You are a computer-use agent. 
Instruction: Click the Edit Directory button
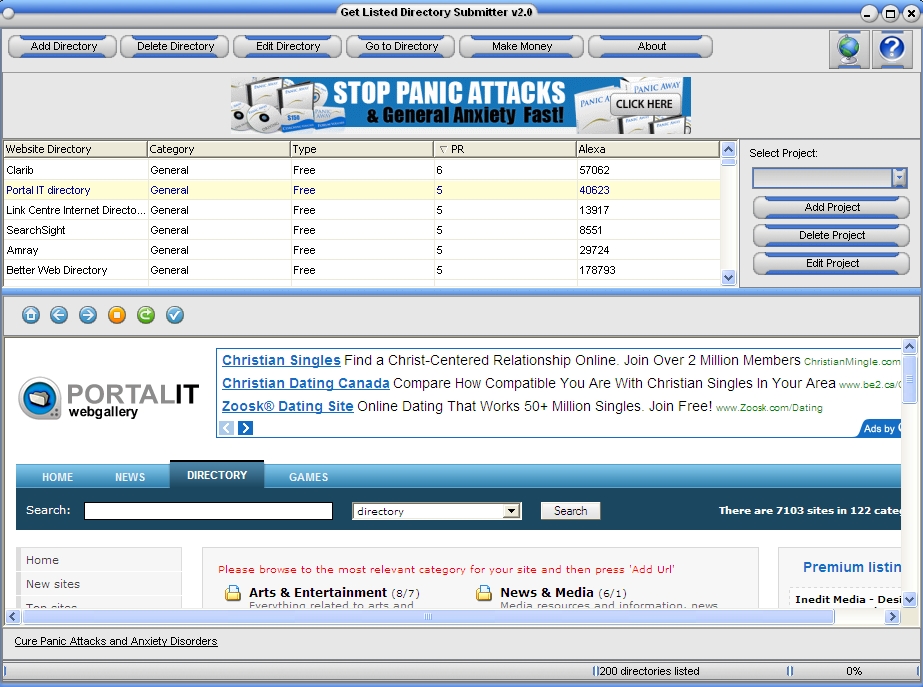point(288,47)
